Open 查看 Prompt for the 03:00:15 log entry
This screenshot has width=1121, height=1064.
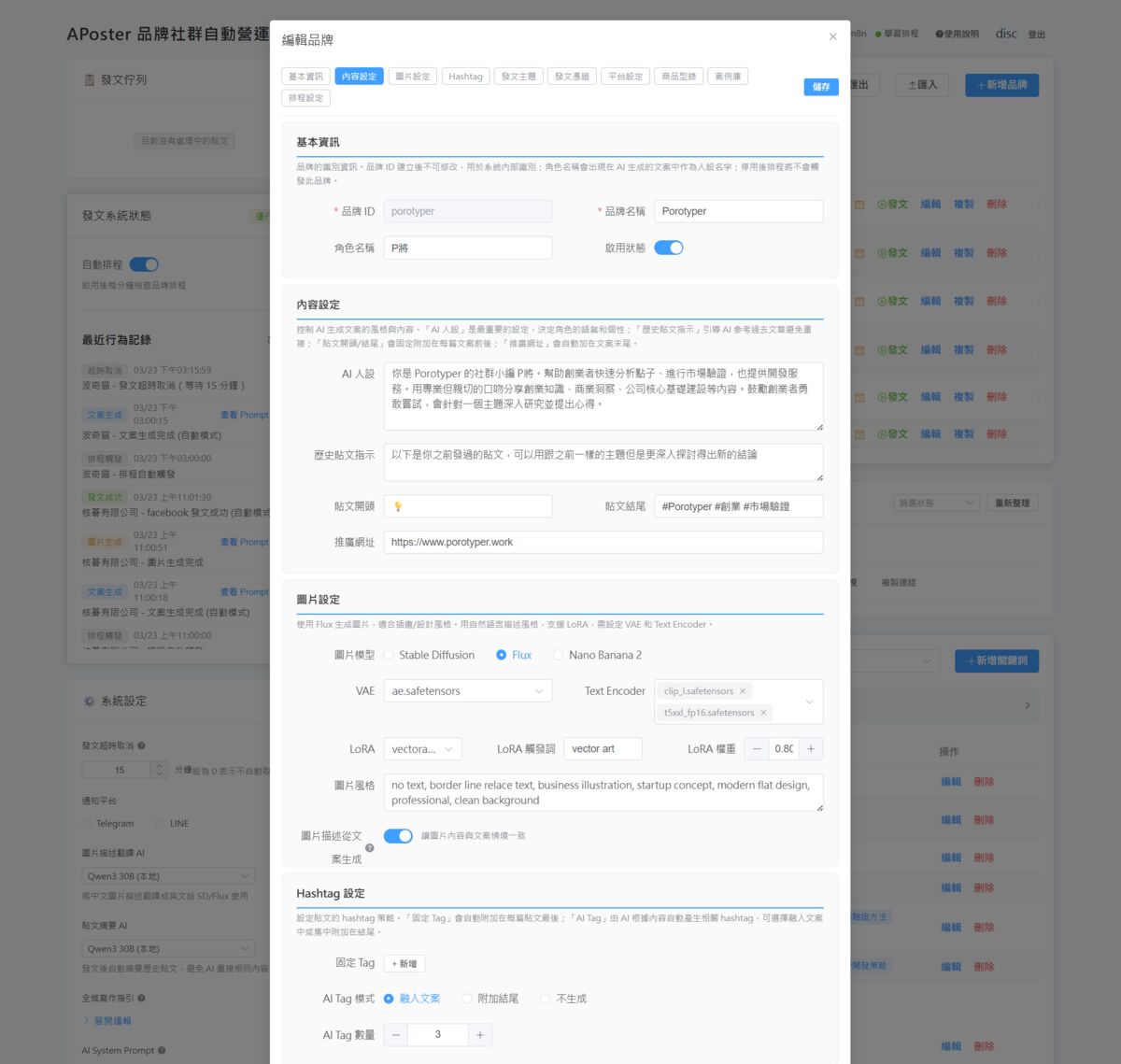244,415
